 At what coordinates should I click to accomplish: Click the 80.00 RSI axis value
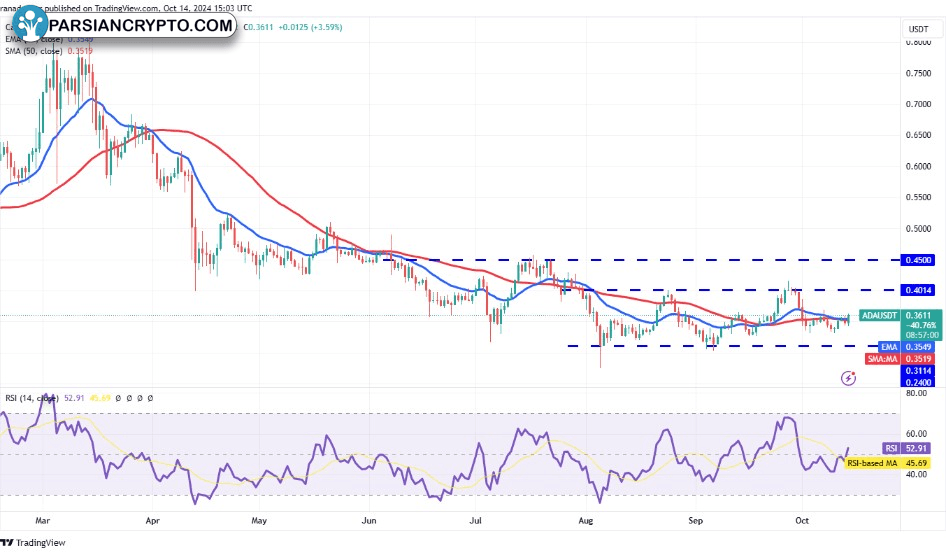tap(916, 393)
